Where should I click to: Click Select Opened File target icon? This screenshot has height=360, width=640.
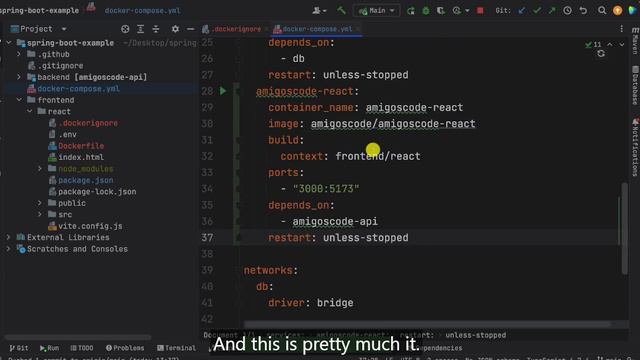coord(125,29)
